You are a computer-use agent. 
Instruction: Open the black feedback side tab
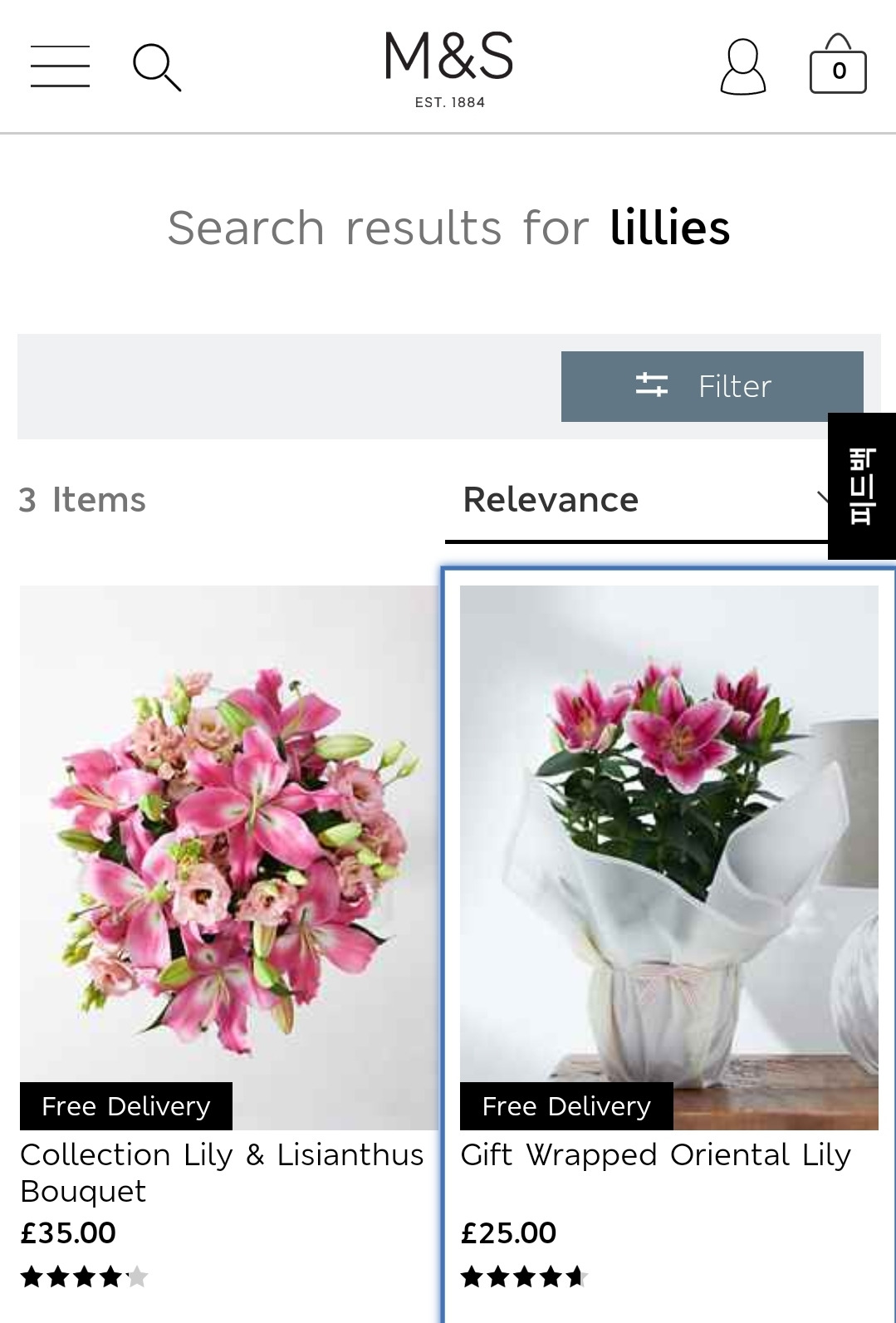(862, 486)
